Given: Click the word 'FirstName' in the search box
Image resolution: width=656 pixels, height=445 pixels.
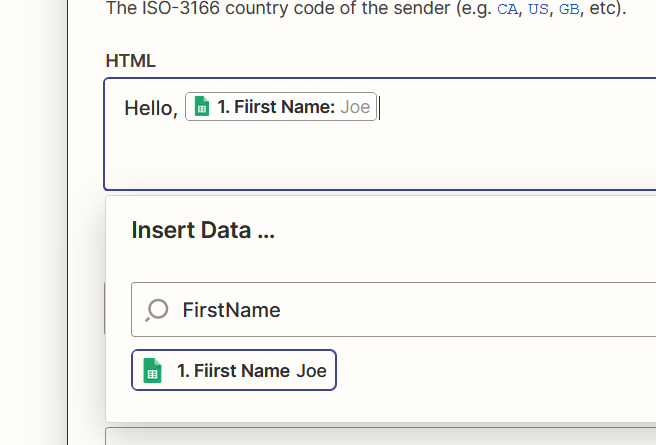Looking at the screenshot, I should [231, 310].
